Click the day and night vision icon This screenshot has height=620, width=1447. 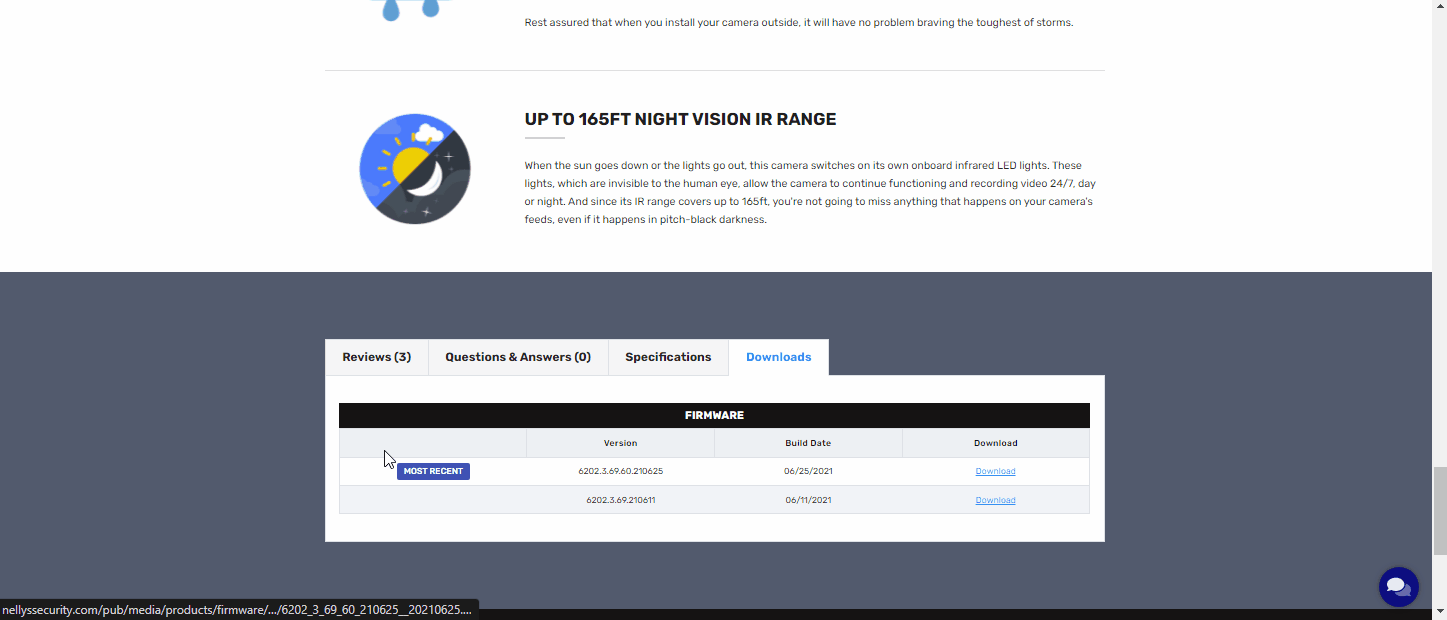415,169
